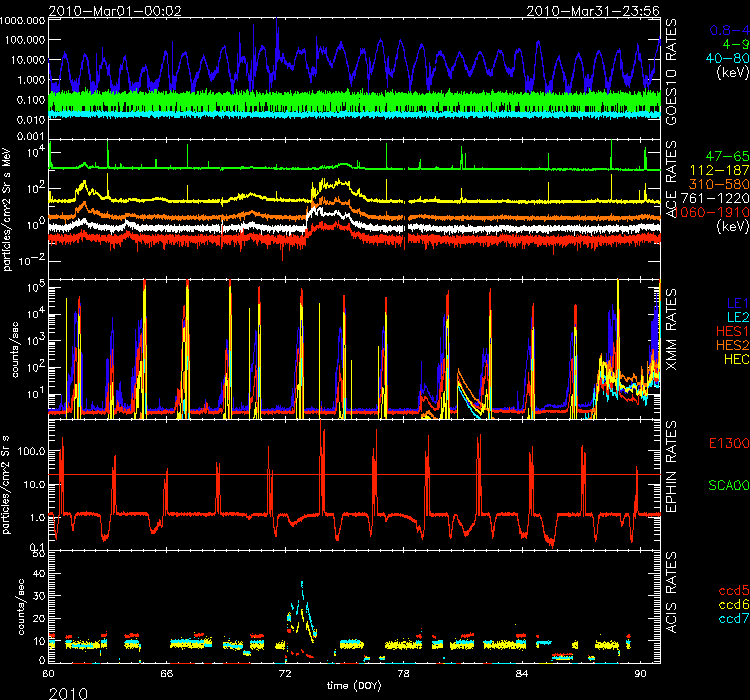Click the orange 310-580 legend entry
The height and width of the screenshot is (700, 750).
pos(719,184)
